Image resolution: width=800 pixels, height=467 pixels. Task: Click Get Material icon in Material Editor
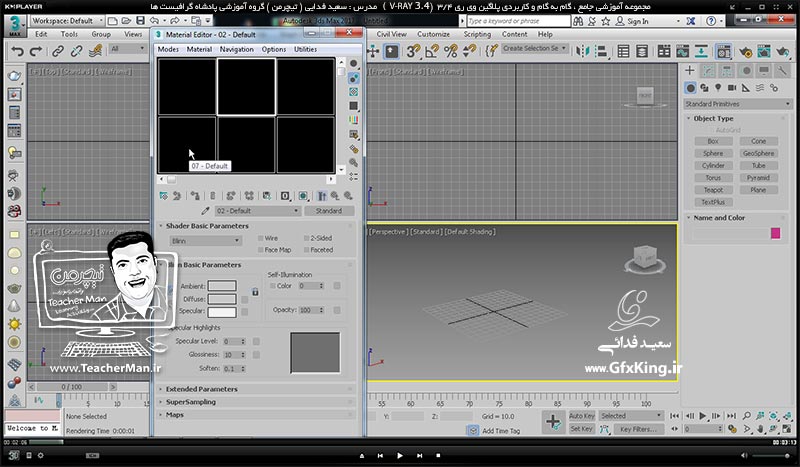pyautogui.click(x=164, y=196)
